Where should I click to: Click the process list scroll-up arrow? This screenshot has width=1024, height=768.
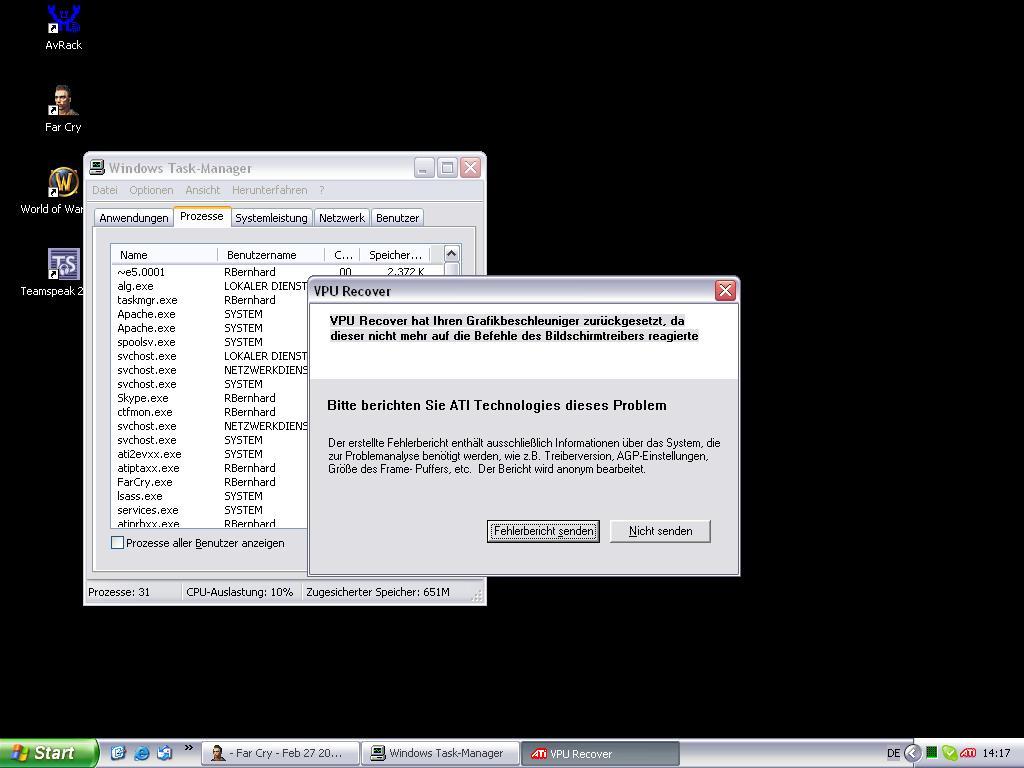coord(451,253)
